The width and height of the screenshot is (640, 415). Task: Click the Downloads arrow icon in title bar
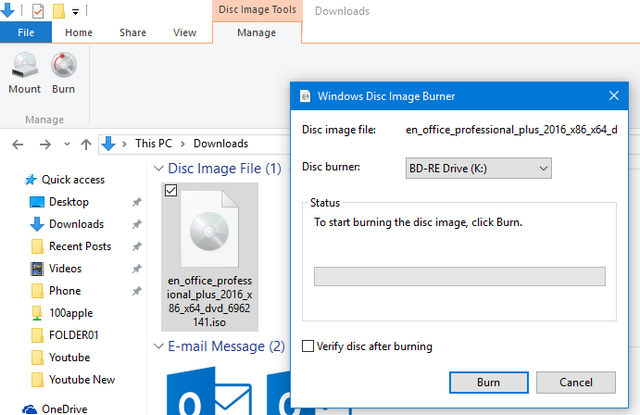point(8,10)
